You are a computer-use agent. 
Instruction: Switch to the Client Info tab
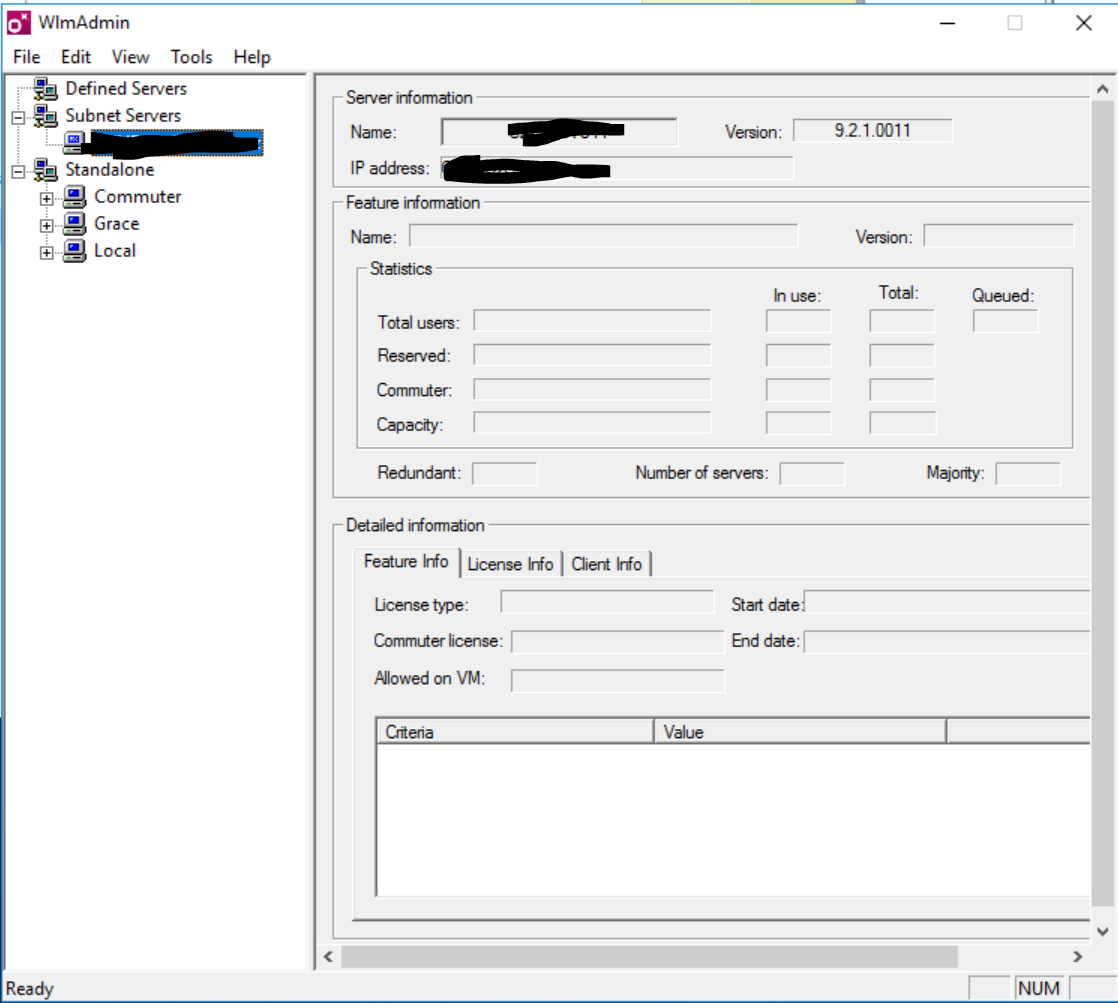click(607, 564)
